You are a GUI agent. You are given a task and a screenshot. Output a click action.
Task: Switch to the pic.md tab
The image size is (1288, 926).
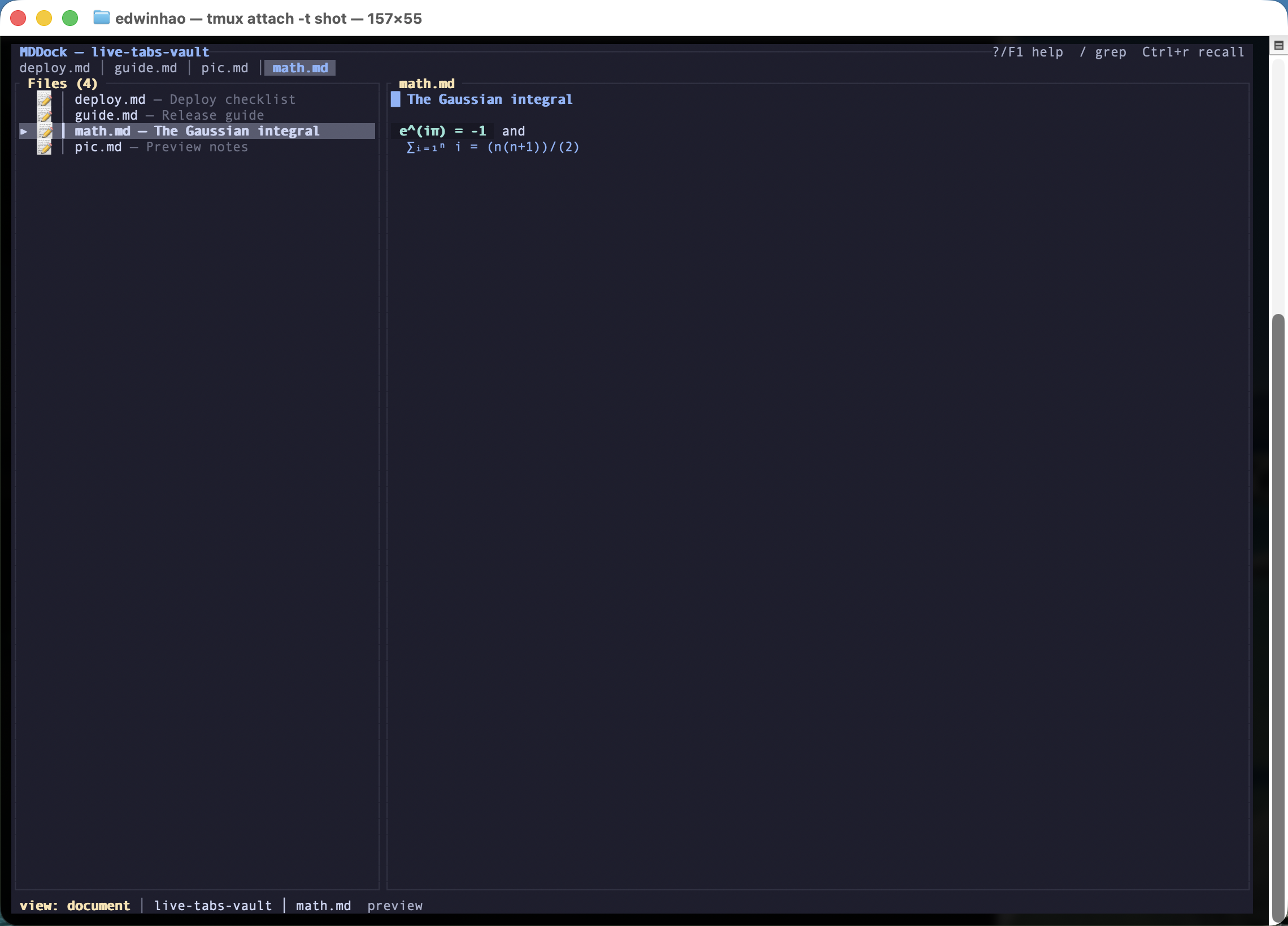tap(224, 68)
